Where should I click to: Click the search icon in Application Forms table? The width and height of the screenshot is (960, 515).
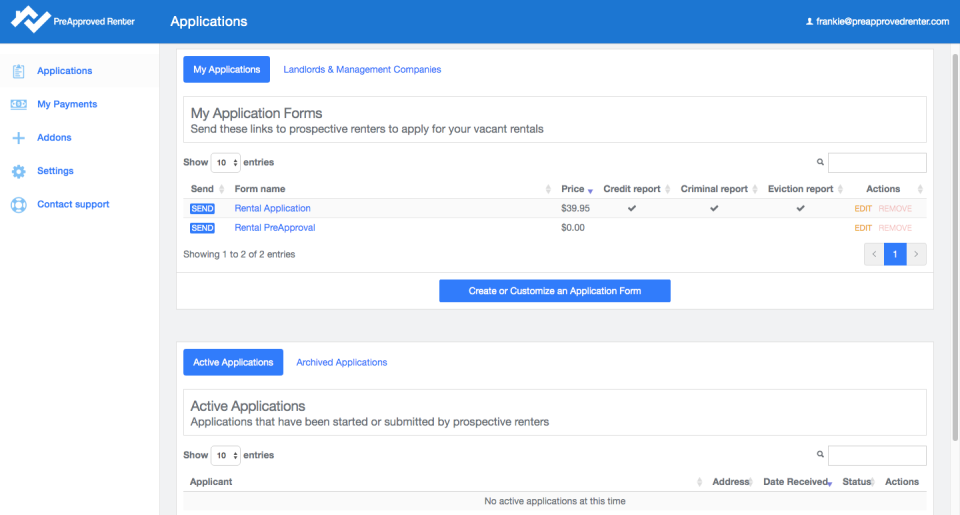coord(820,162)
